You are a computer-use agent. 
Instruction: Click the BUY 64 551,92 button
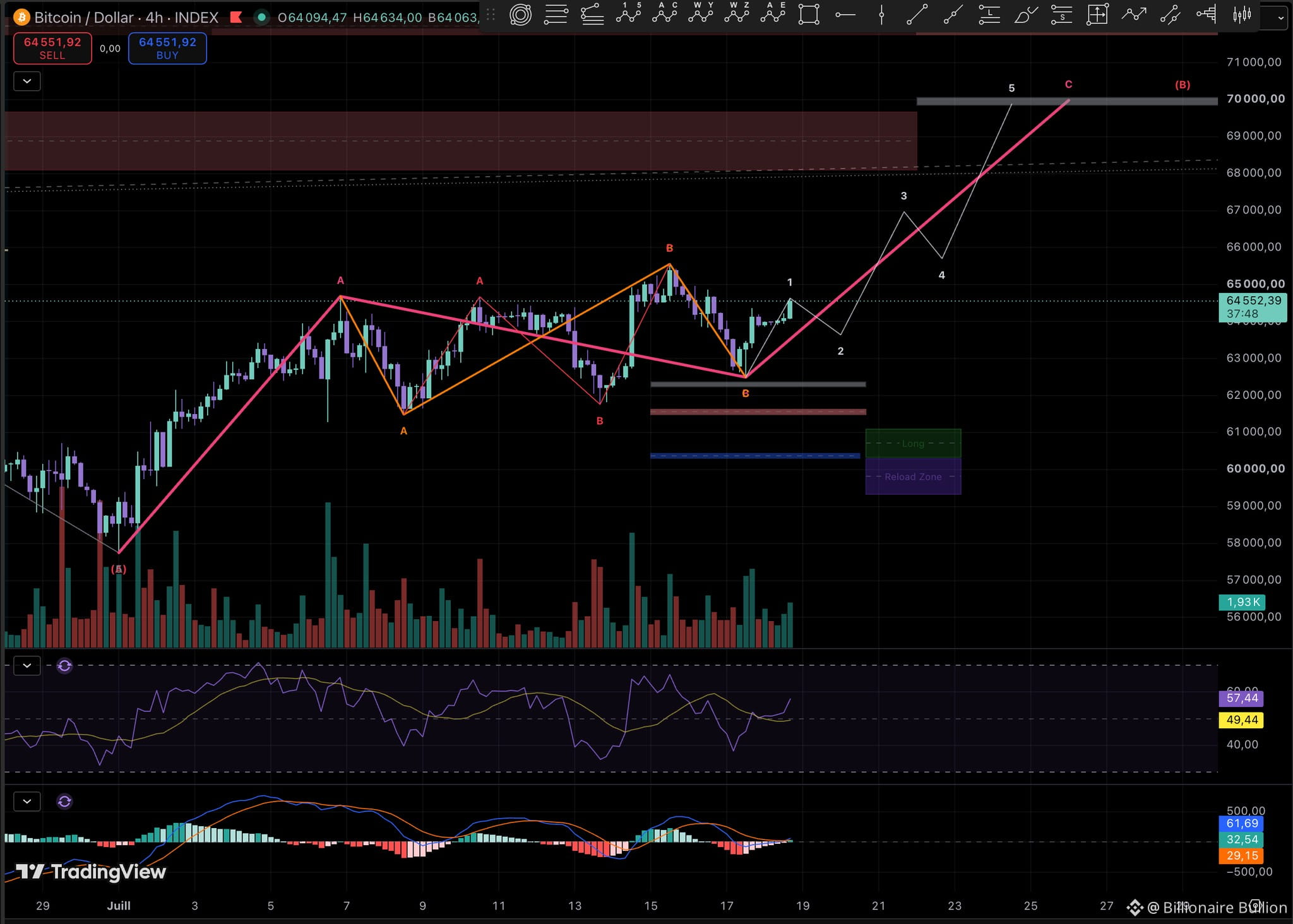[167, 48]
